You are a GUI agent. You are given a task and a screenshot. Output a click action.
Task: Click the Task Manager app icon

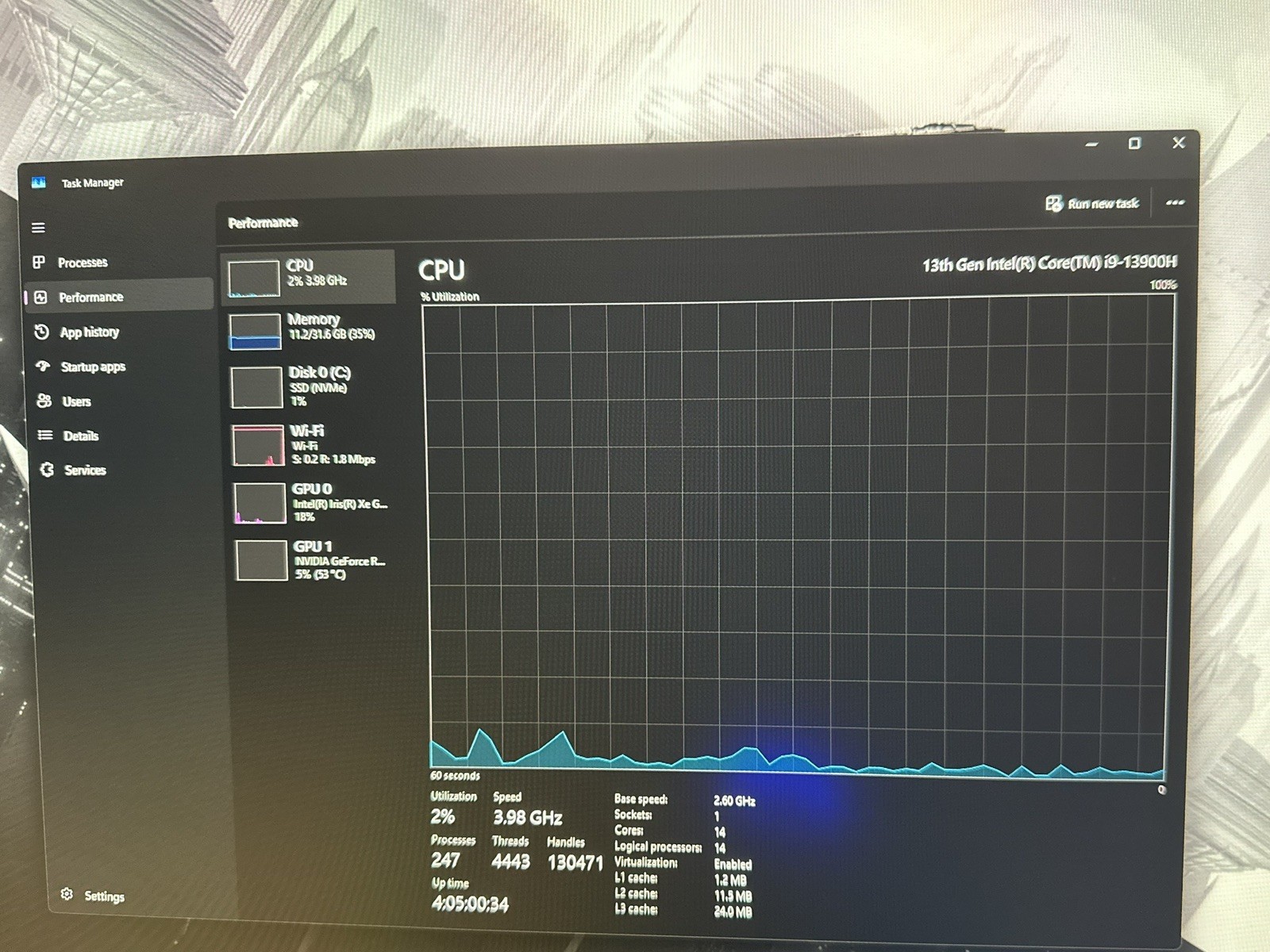[40, 182]
